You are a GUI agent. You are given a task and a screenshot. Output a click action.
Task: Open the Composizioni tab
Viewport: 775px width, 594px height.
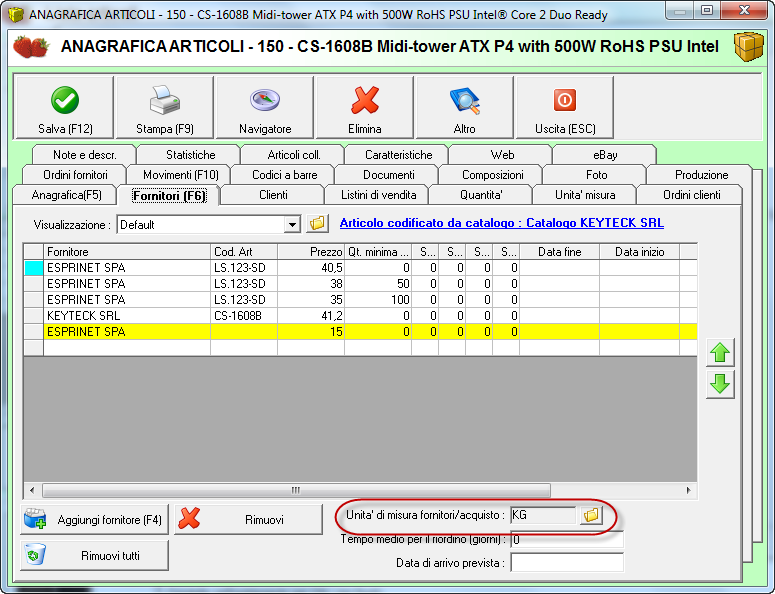[x=493, y=175]
